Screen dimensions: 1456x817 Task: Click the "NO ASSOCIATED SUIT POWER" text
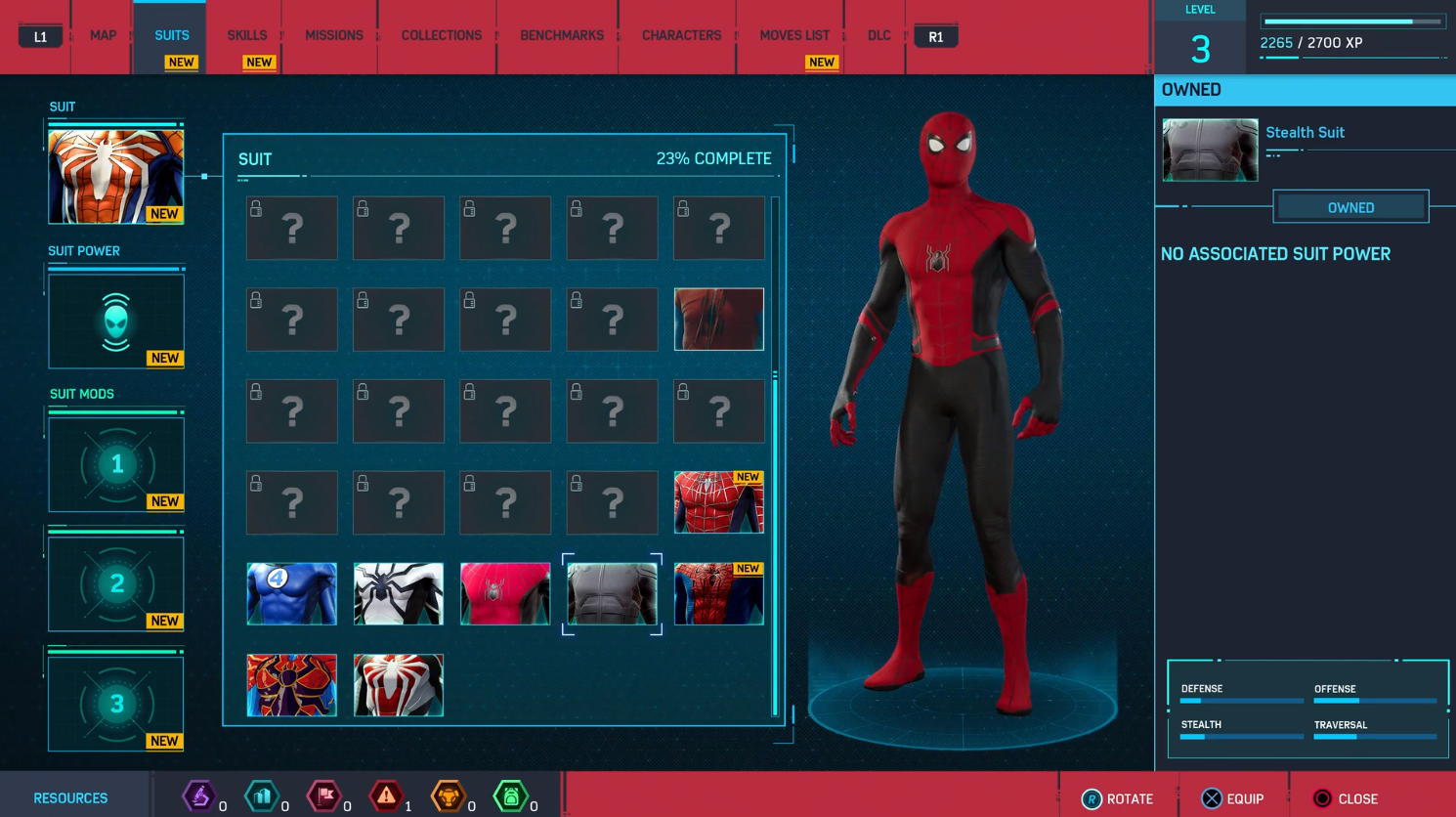(x=1275, y=254)
